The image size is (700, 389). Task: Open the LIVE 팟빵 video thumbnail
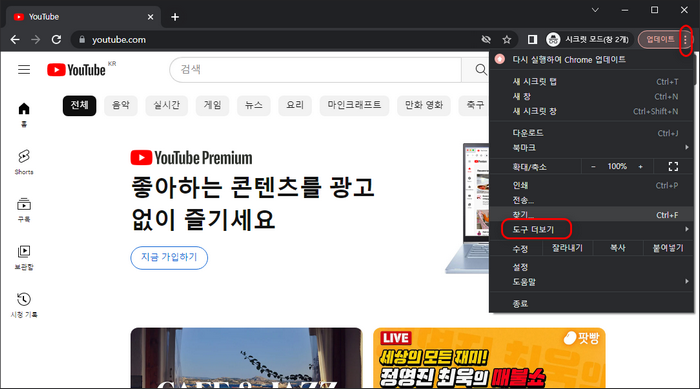click(x=489, y=358)
